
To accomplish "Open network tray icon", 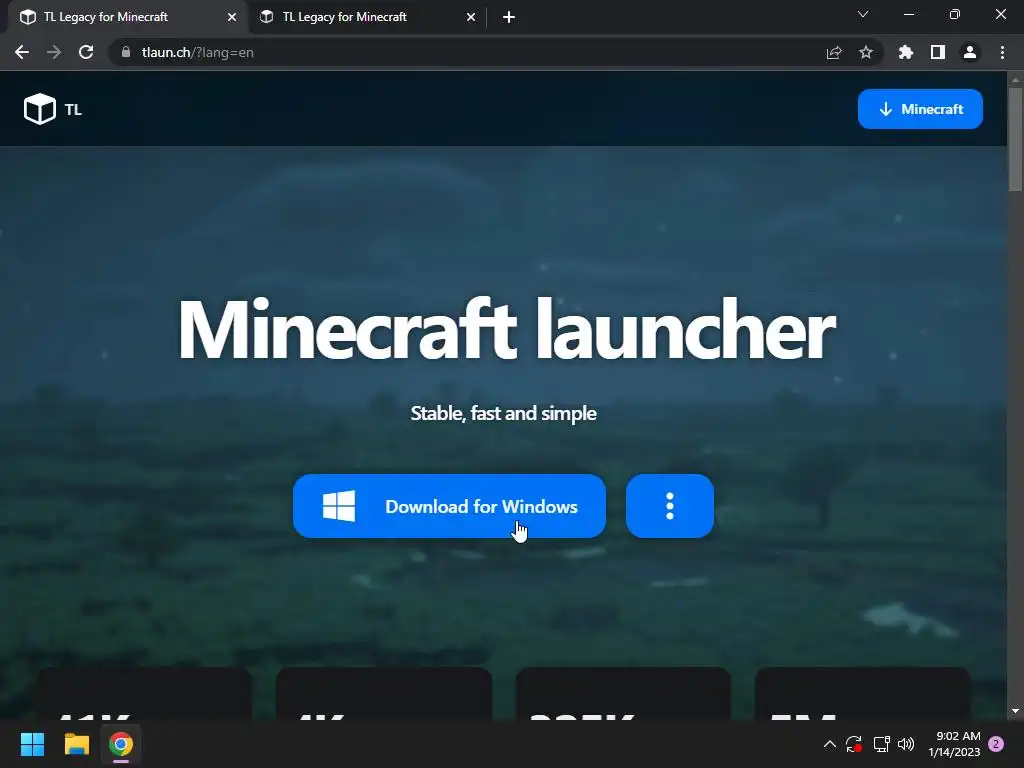I will pos(881,744).
